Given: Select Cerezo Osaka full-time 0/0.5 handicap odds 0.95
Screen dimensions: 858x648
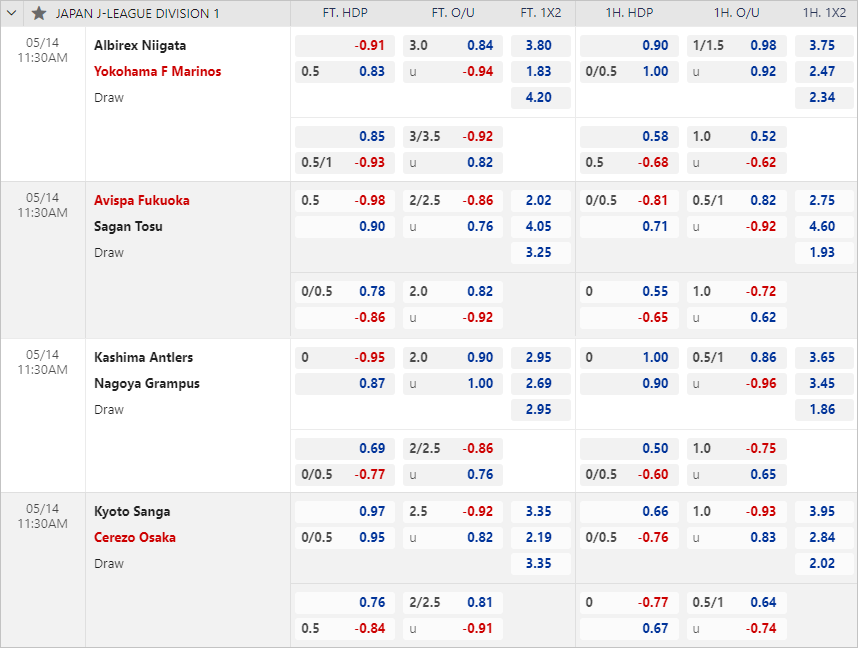Looking at the screenshot, I should coord(345,537).
